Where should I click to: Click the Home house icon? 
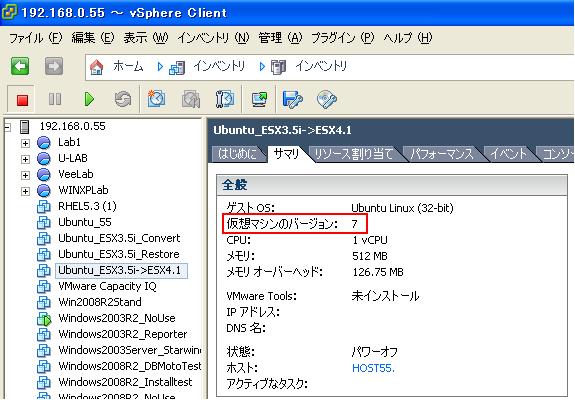coord(96,67)
